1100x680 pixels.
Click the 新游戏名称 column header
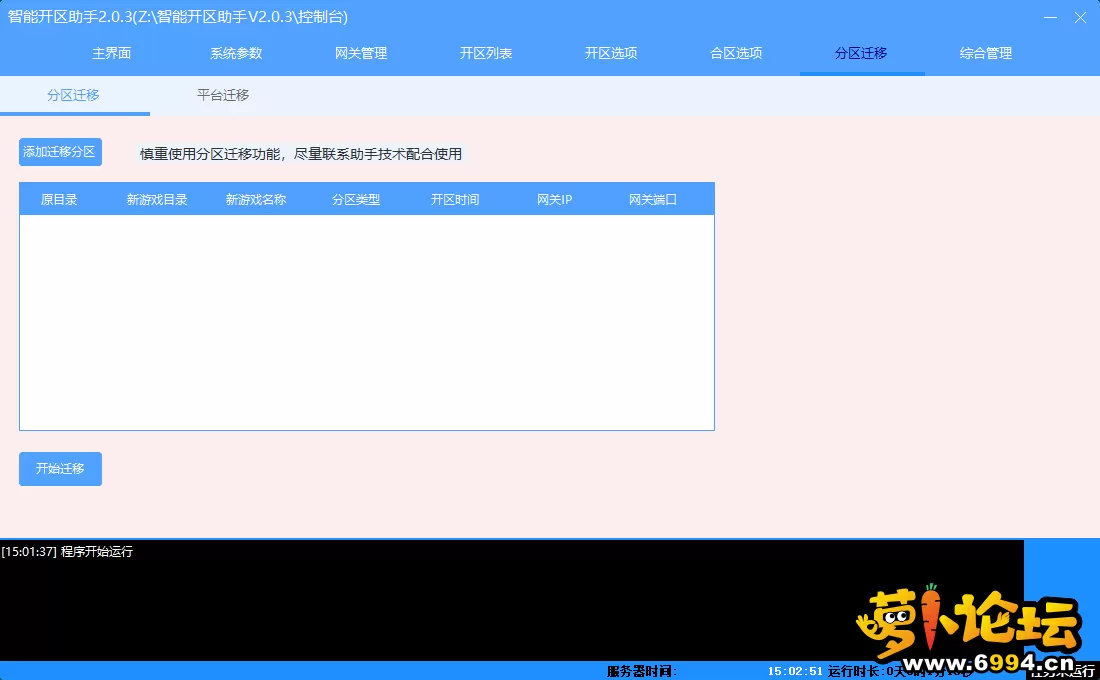pyautogui.click(x=256, y=200)
